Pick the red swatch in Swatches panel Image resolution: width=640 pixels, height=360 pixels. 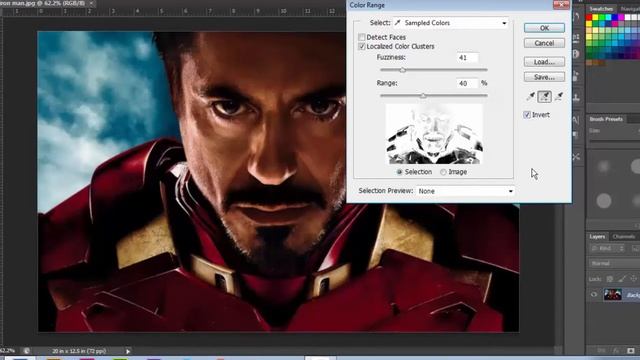click(x=589, y=17)
